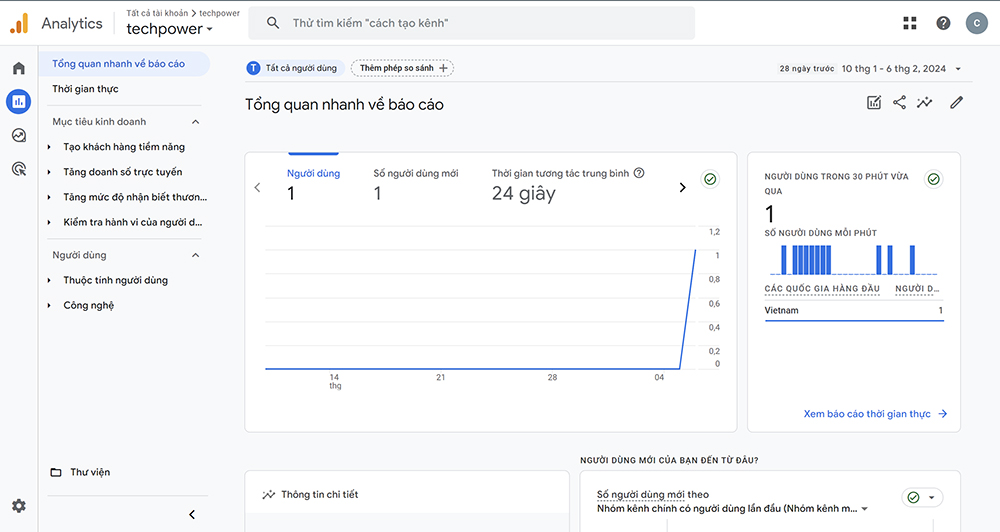Select Thời gian thực menu item
Viewport: 1000px width, 532px height.
[x=85, y=89]
